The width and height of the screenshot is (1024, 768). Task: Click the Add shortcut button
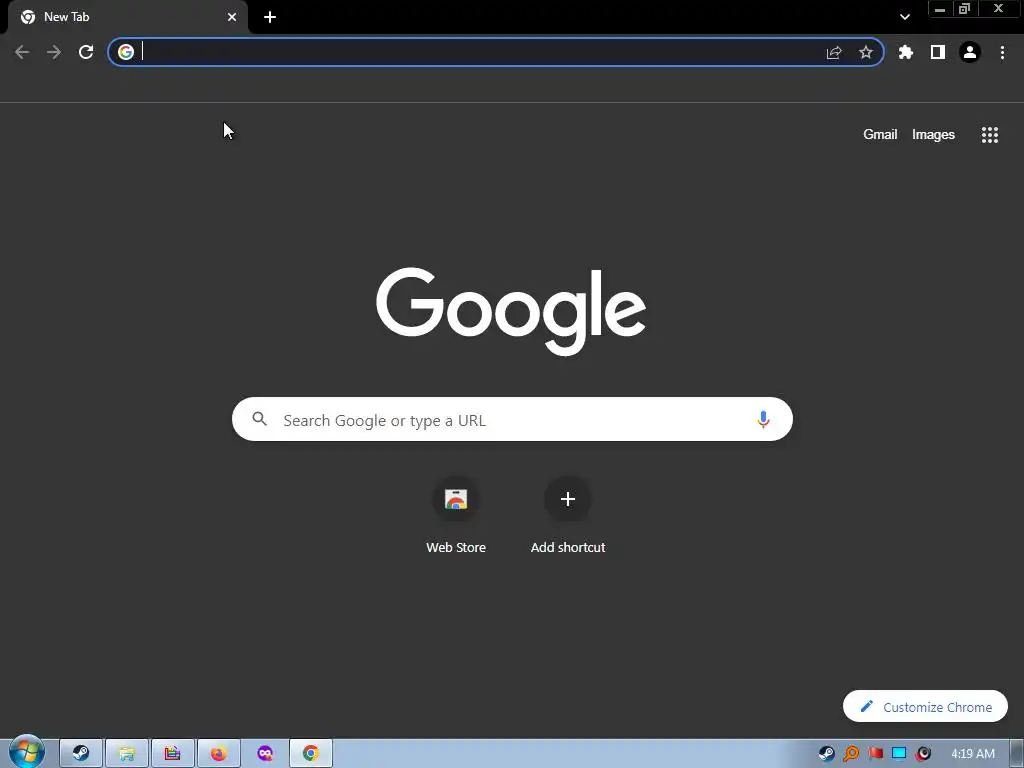click(x=568, y=517)
